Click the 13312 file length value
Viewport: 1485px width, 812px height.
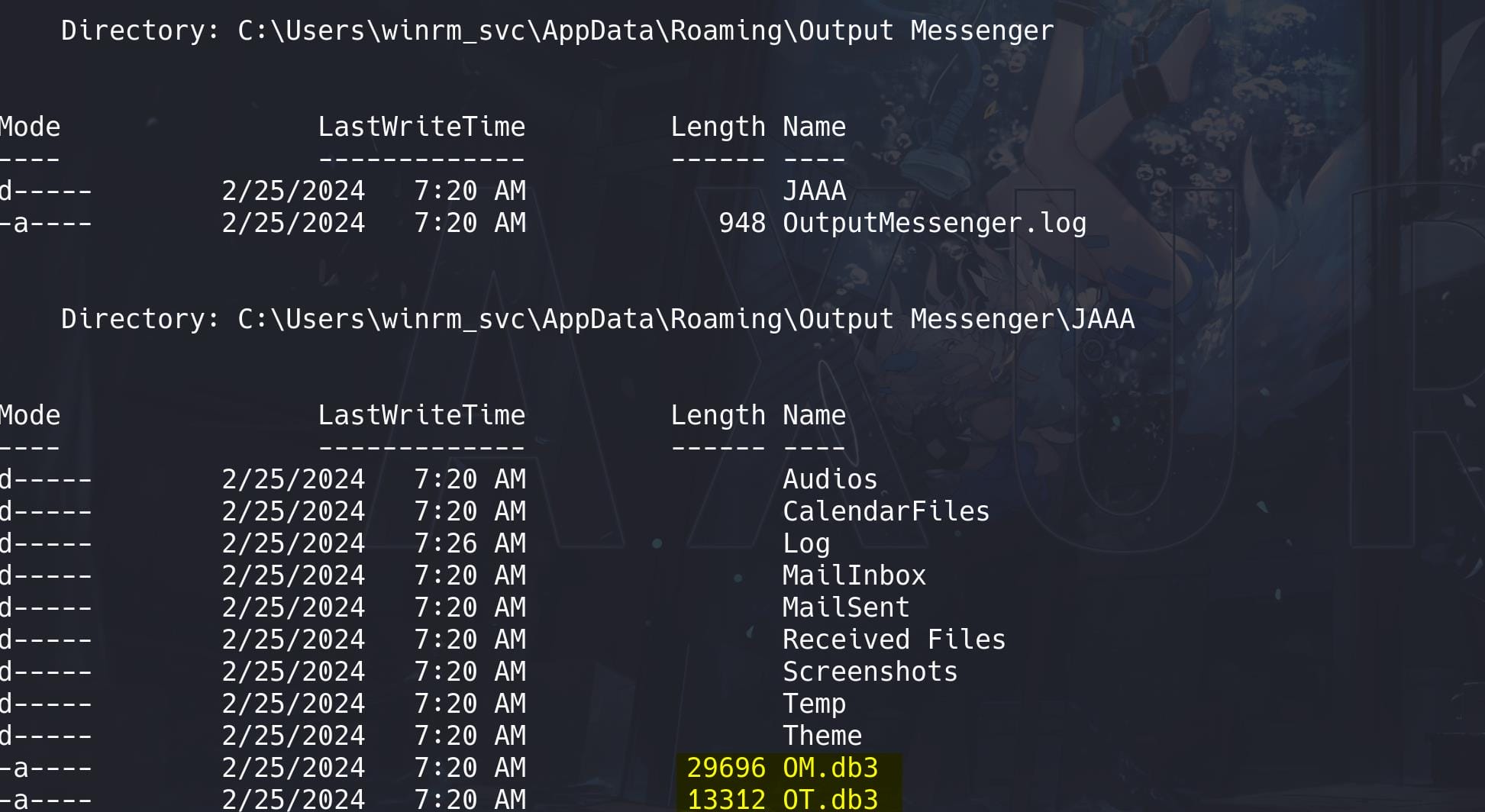(x=725, y=799)
